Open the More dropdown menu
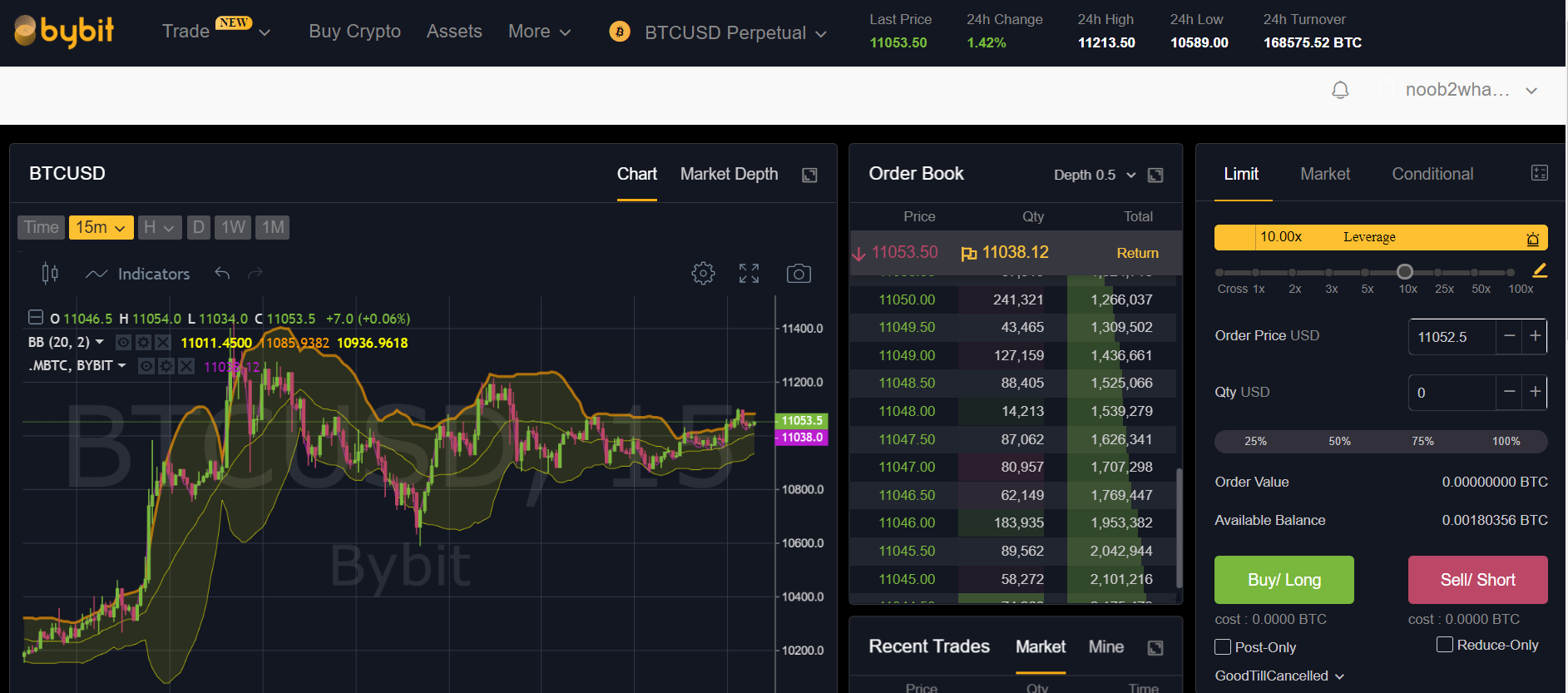1568x693 pixels. coord(539,32)
